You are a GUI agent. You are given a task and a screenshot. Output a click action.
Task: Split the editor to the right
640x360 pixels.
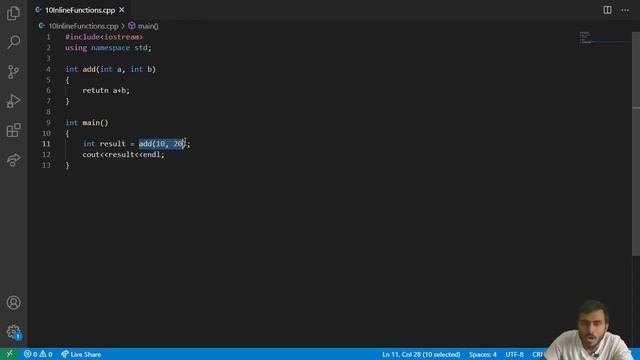[607, 10]
